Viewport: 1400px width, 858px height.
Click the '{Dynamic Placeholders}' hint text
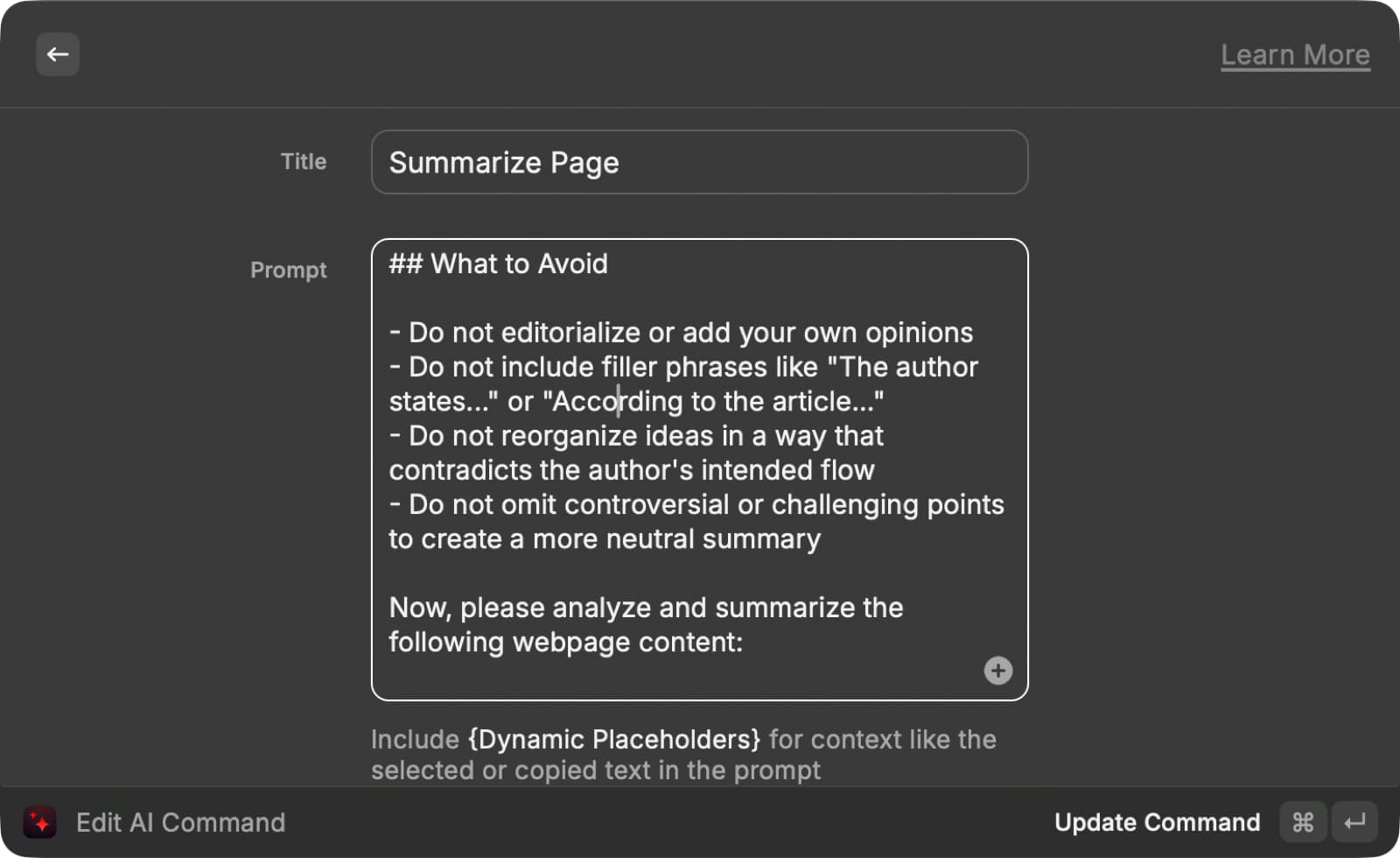click(x=614, y=739)
